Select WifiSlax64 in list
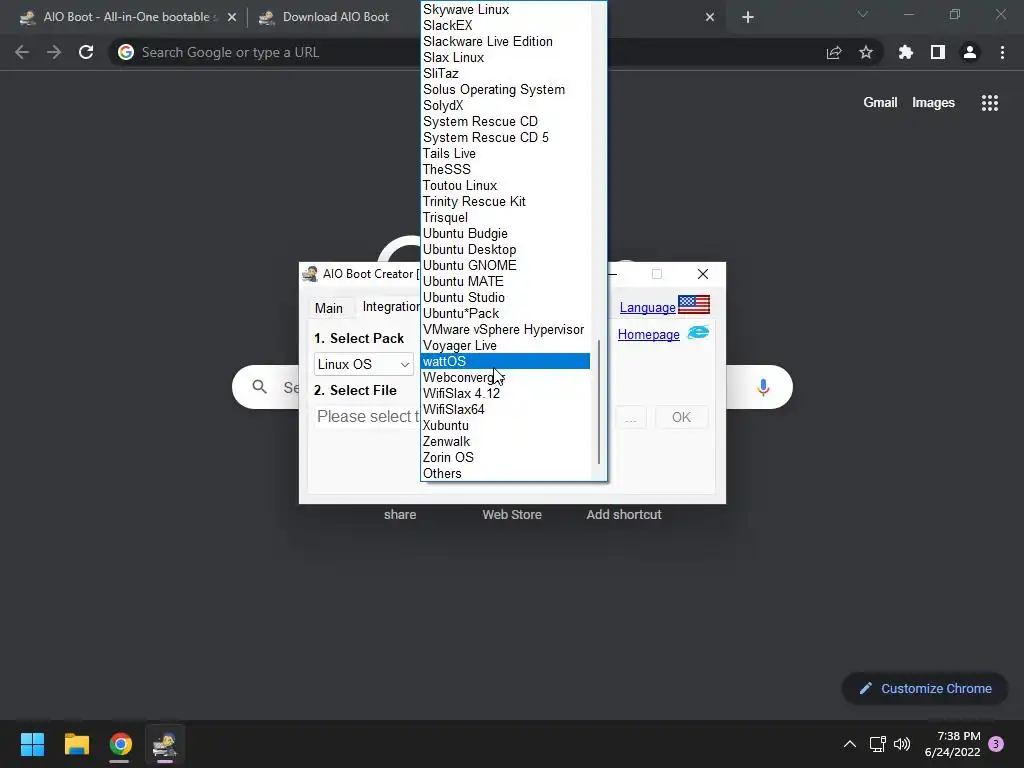1024x768 pixels. point(505,409)
